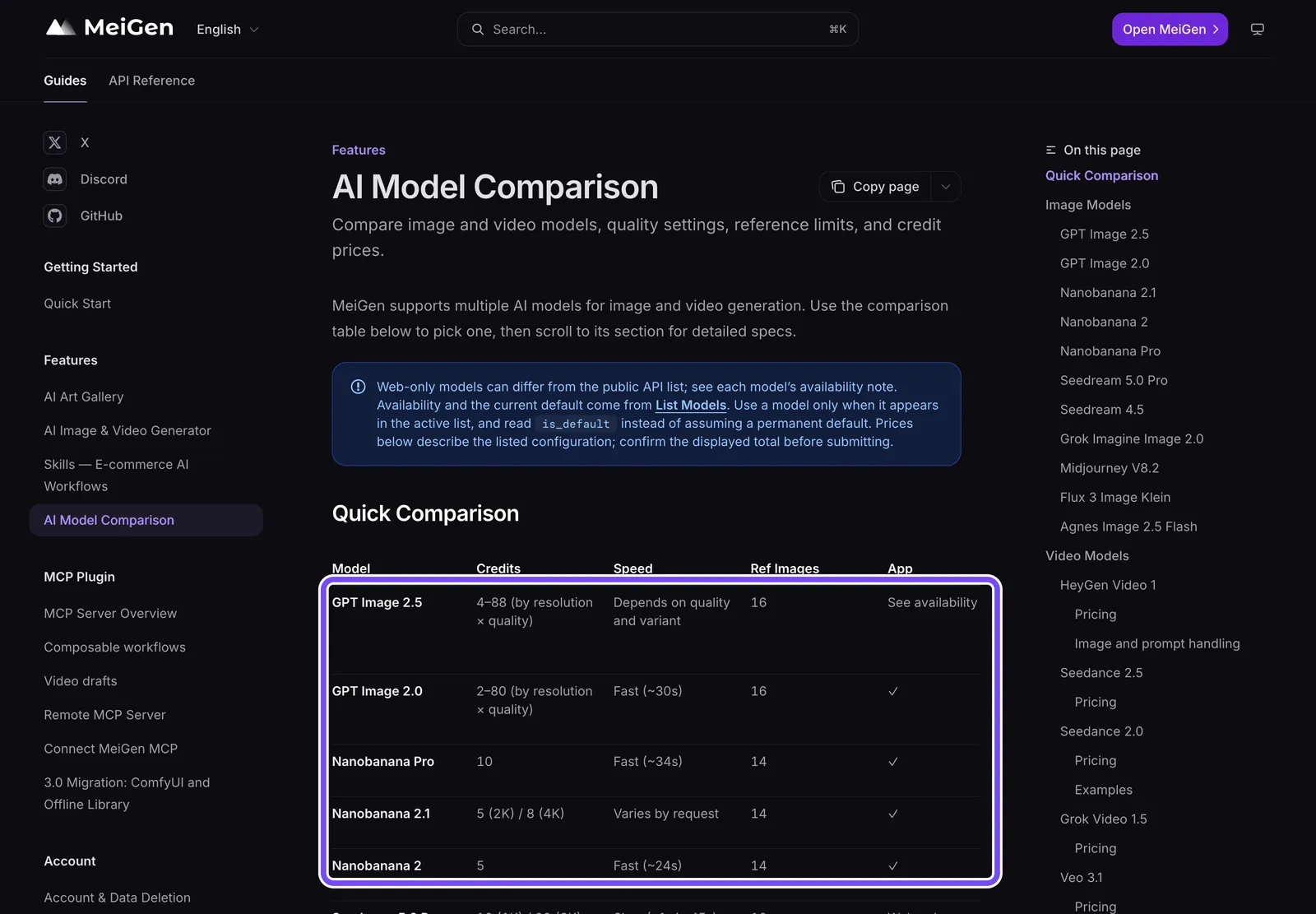Viewport: 1316px width, 914px height.
Task: Focus the Search input field
Action: (x=658, y=29)
